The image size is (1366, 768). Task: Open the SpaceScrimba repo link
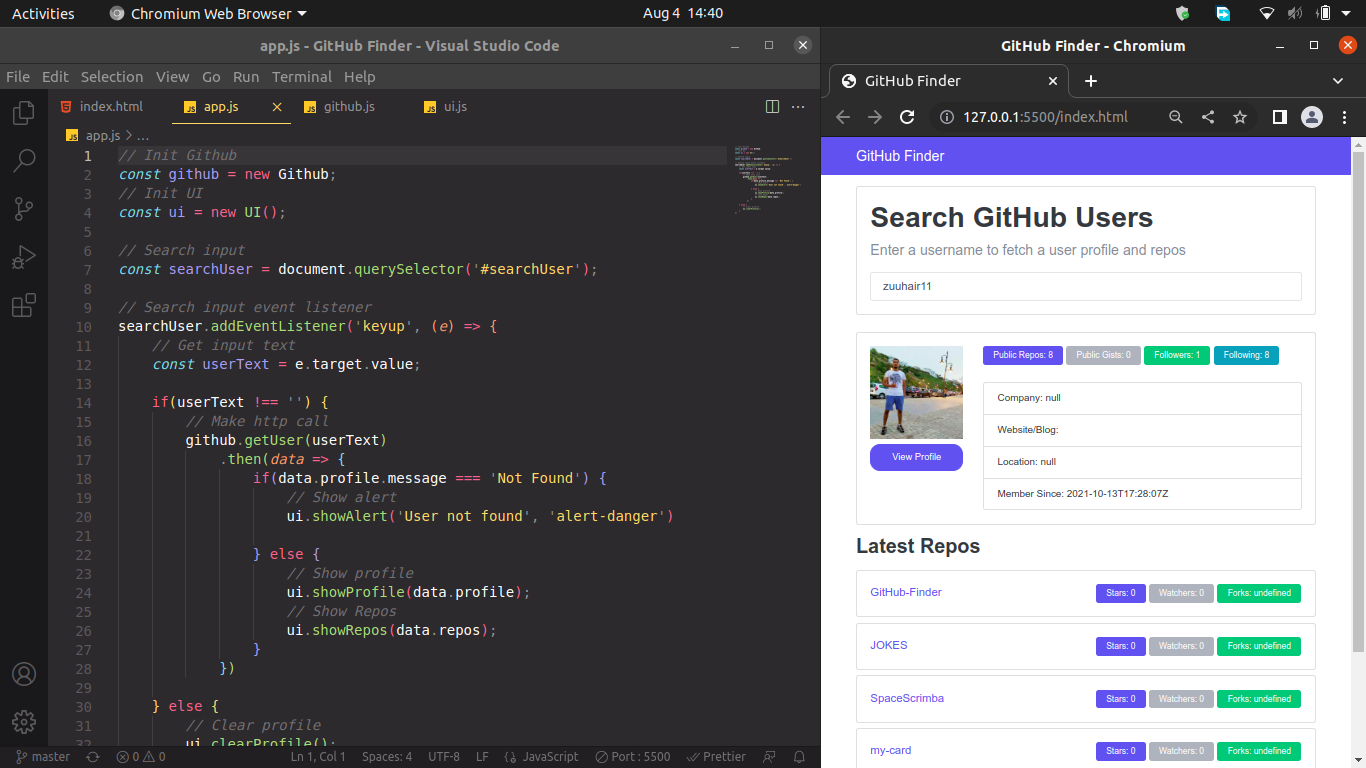(907, 698)
